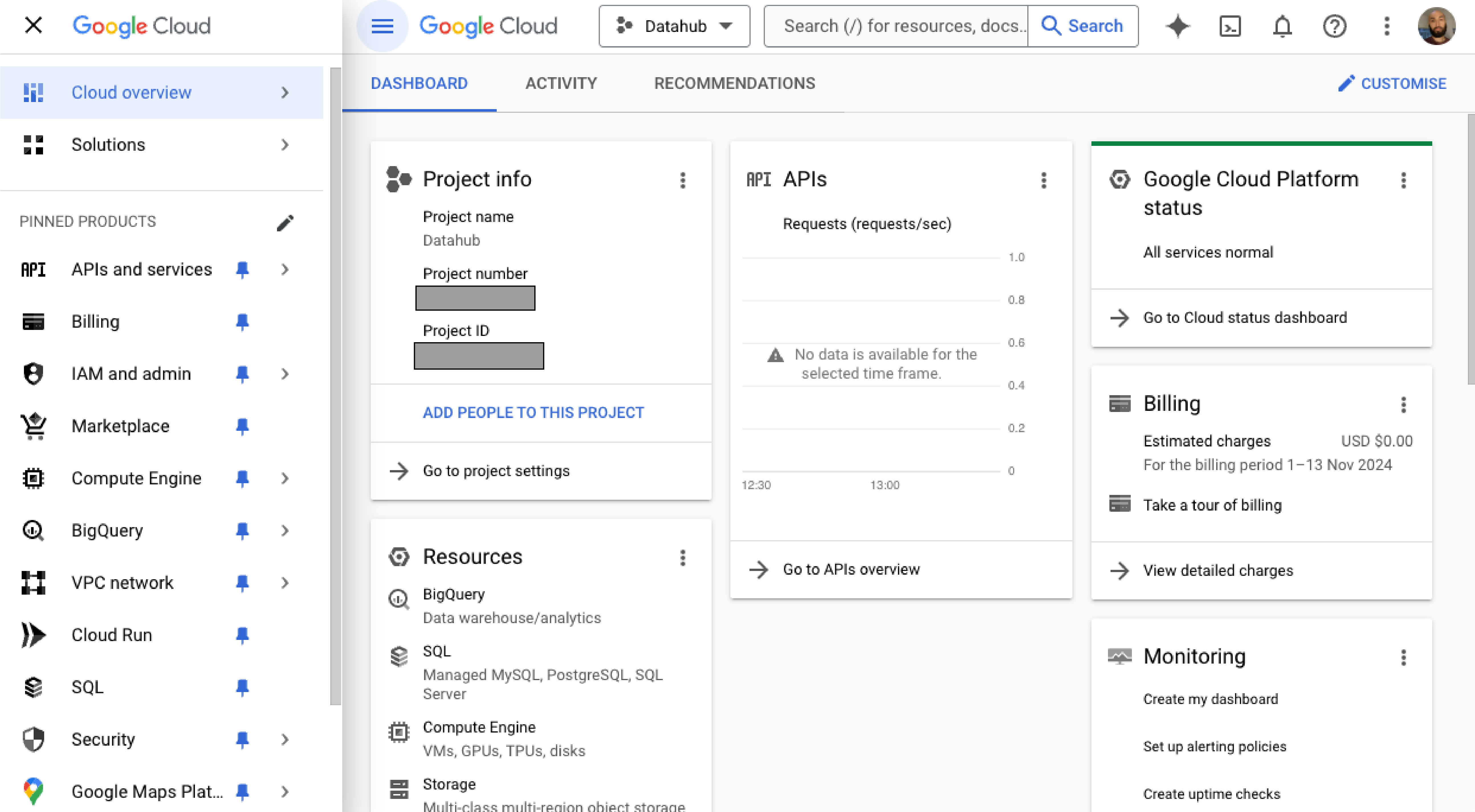Switch to the Recommendations tab
This screenshot has width=1475, height=812.
(734, 83)
